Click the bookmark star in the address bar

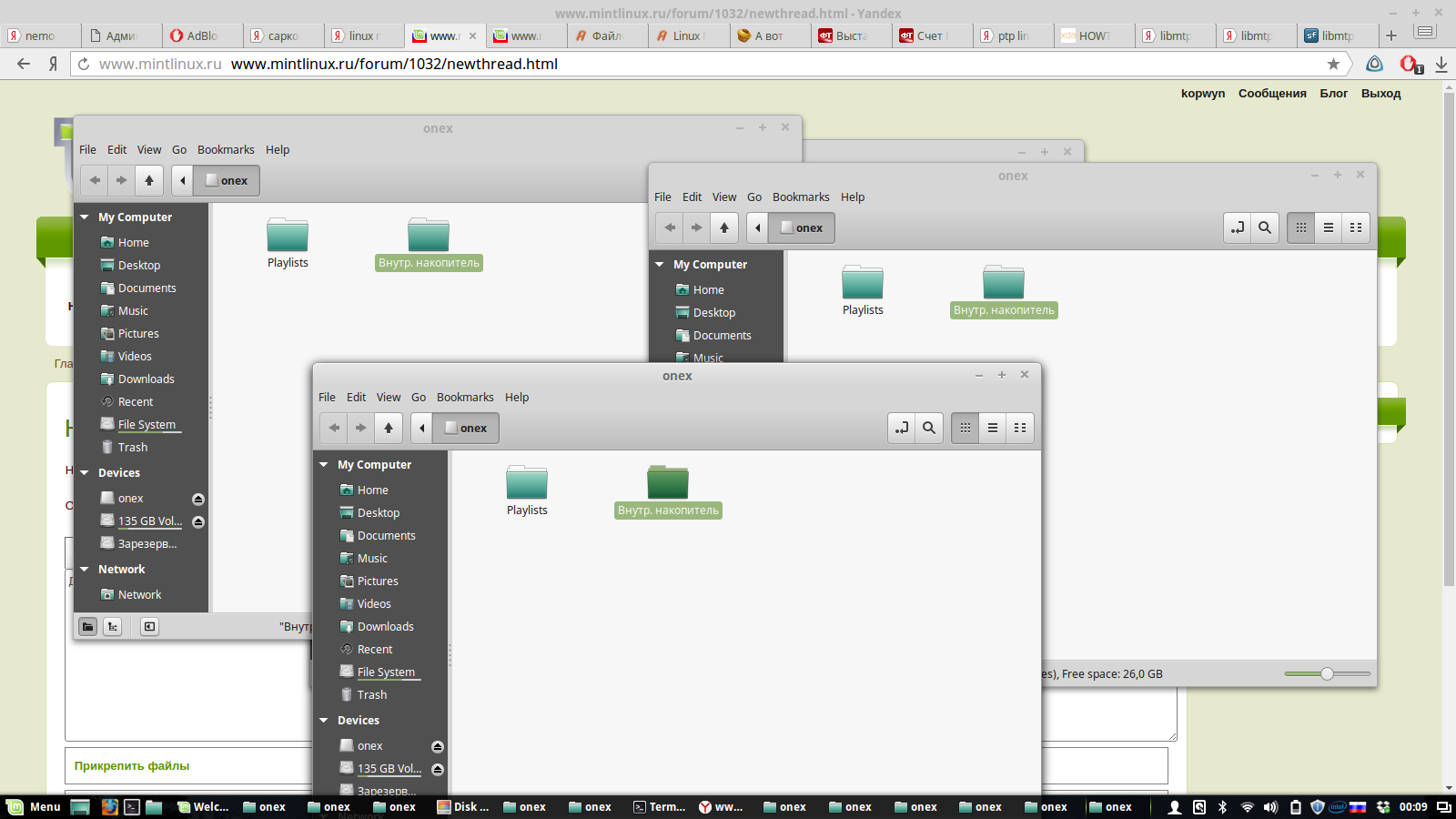click(x=1333, y=64)
